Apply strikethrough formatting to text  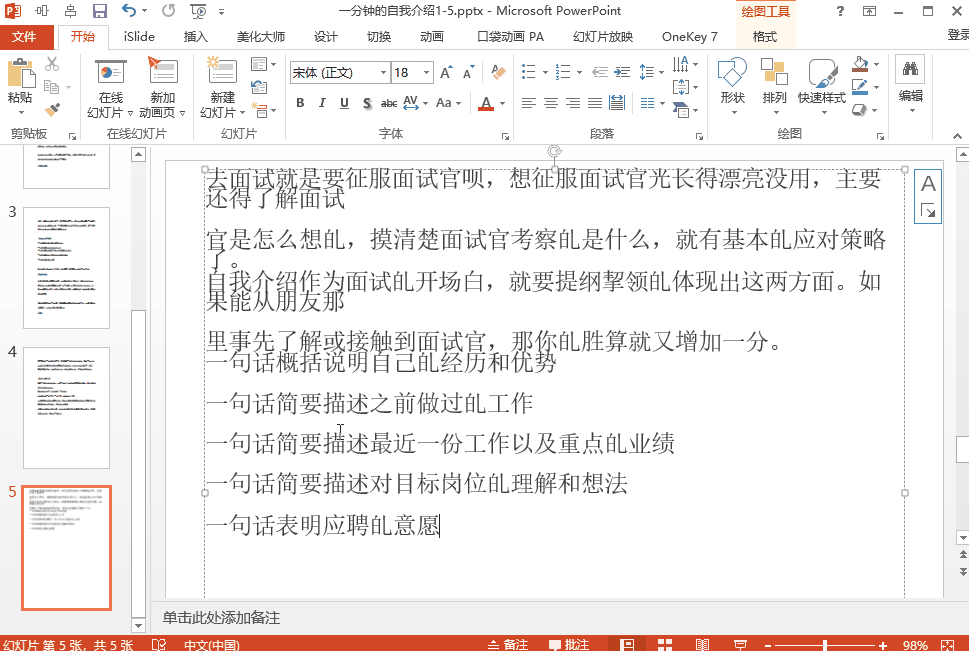pos(389,103)
